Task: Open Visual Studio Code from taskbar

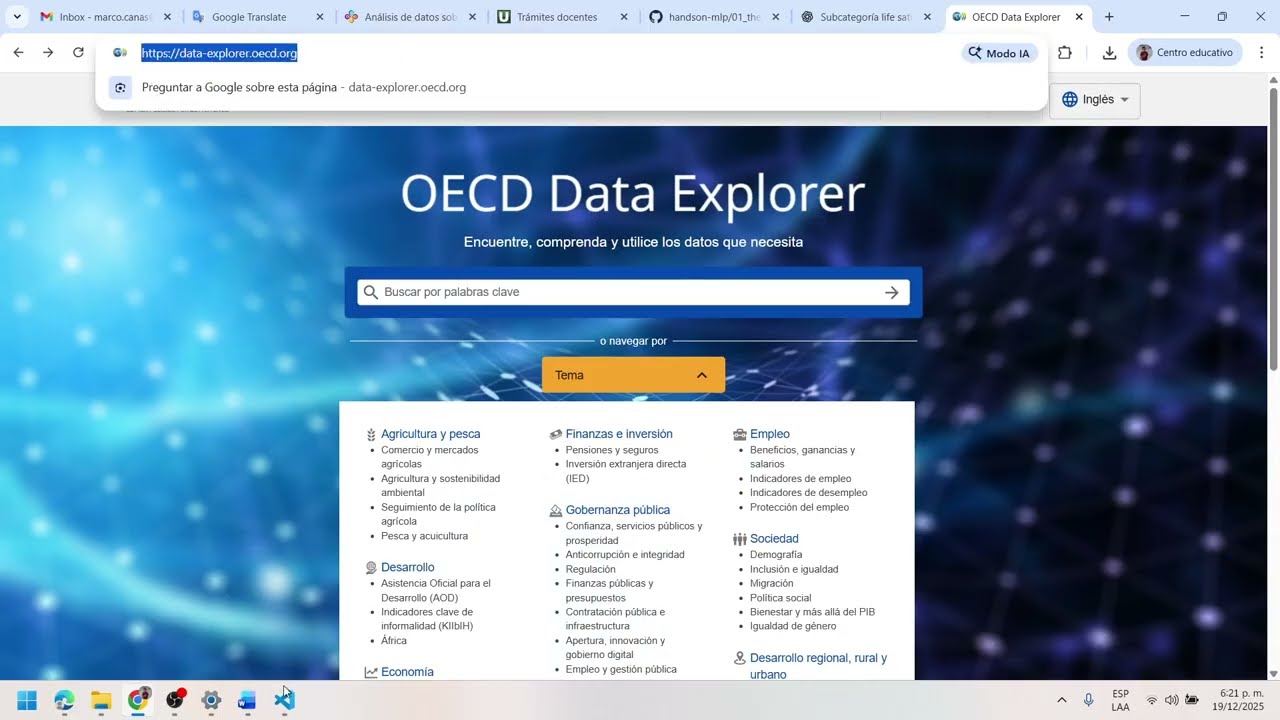Action: (x=284, y=700)
